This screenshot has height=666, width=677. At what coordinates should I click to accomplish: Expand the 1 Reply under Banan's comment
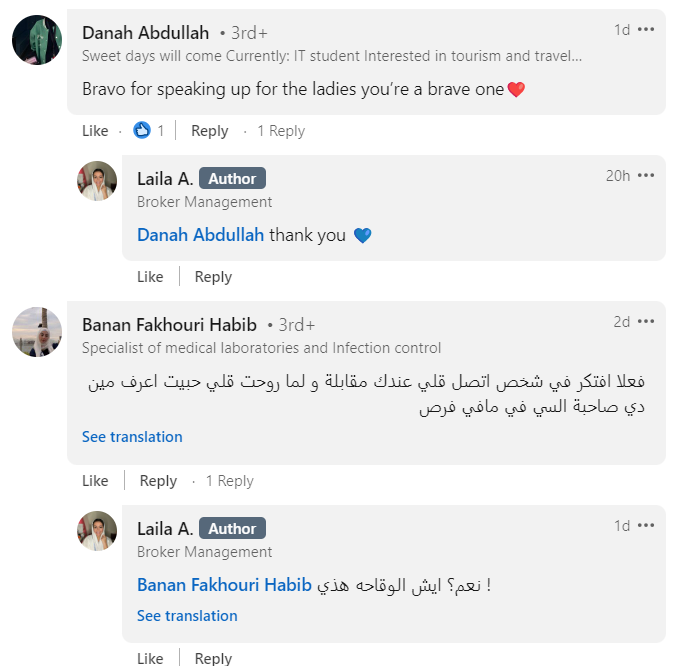pyautogui.click(x=230, y=481)
